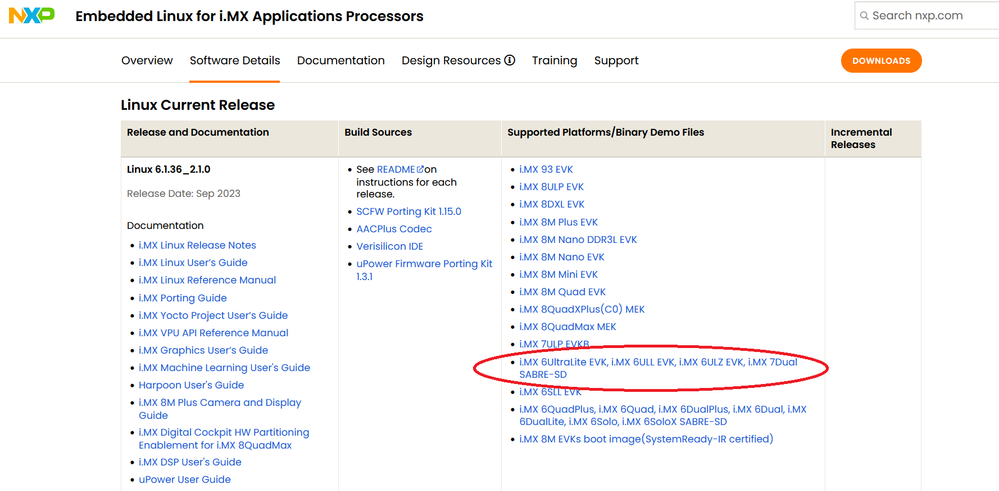The width and height of the screenshot is (999, 491).
Task: Click the NXP logo
Action: (x=31, y=16)
